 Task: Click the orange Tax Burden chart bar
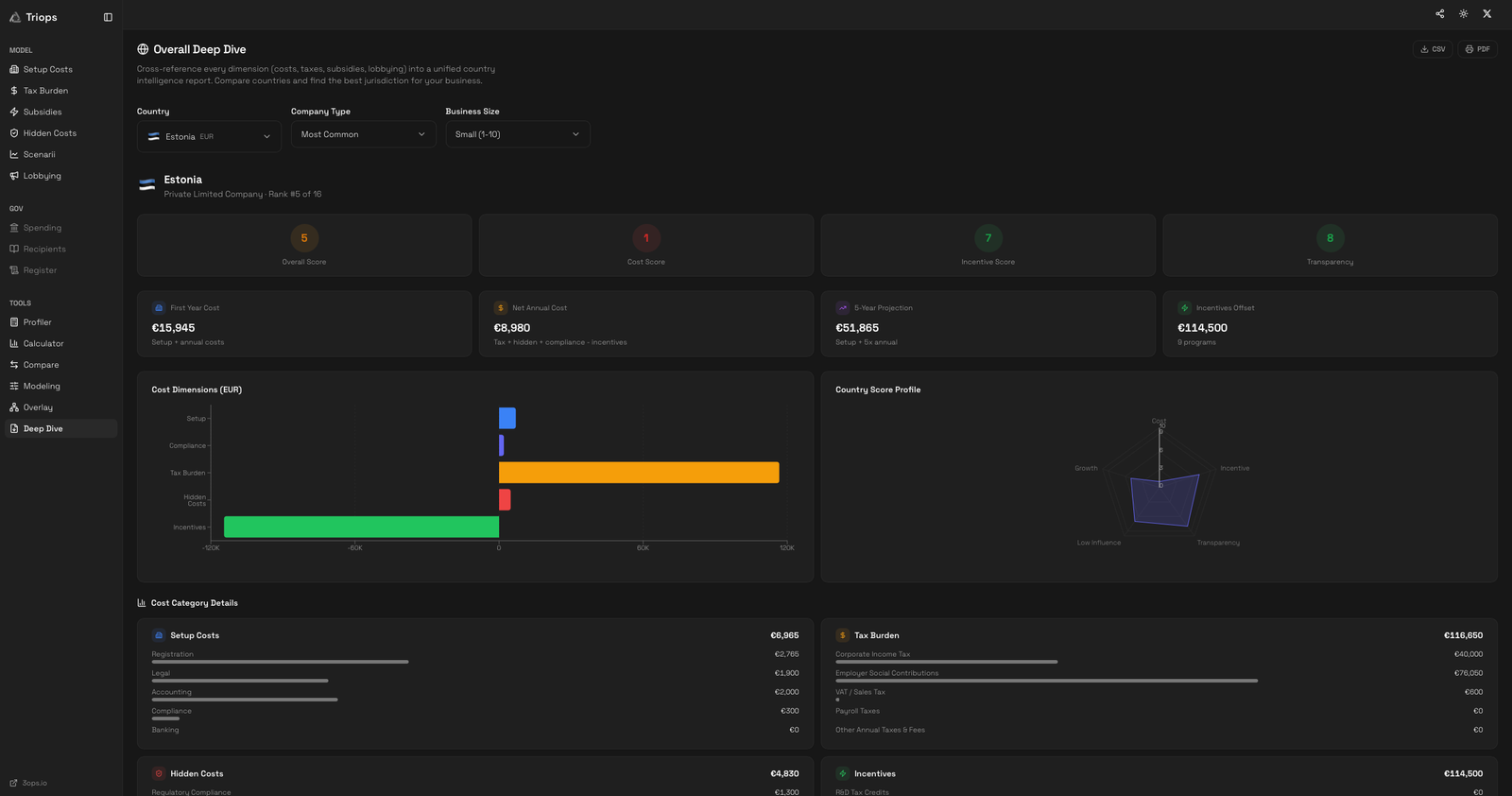point(639,473)
